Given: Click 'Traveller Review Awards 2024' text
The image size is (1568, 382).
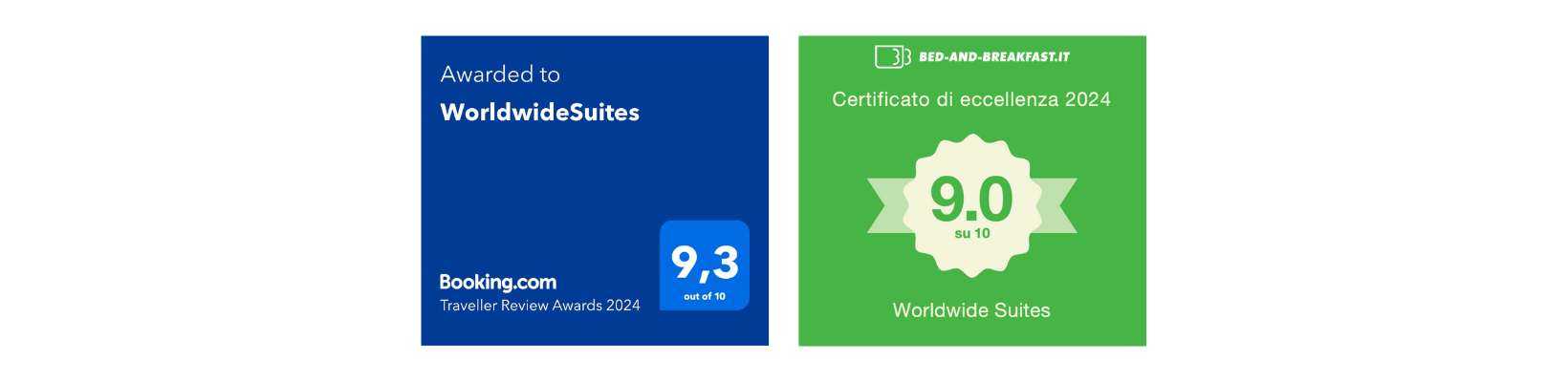Looking at the screenshot, I should 539,306.
